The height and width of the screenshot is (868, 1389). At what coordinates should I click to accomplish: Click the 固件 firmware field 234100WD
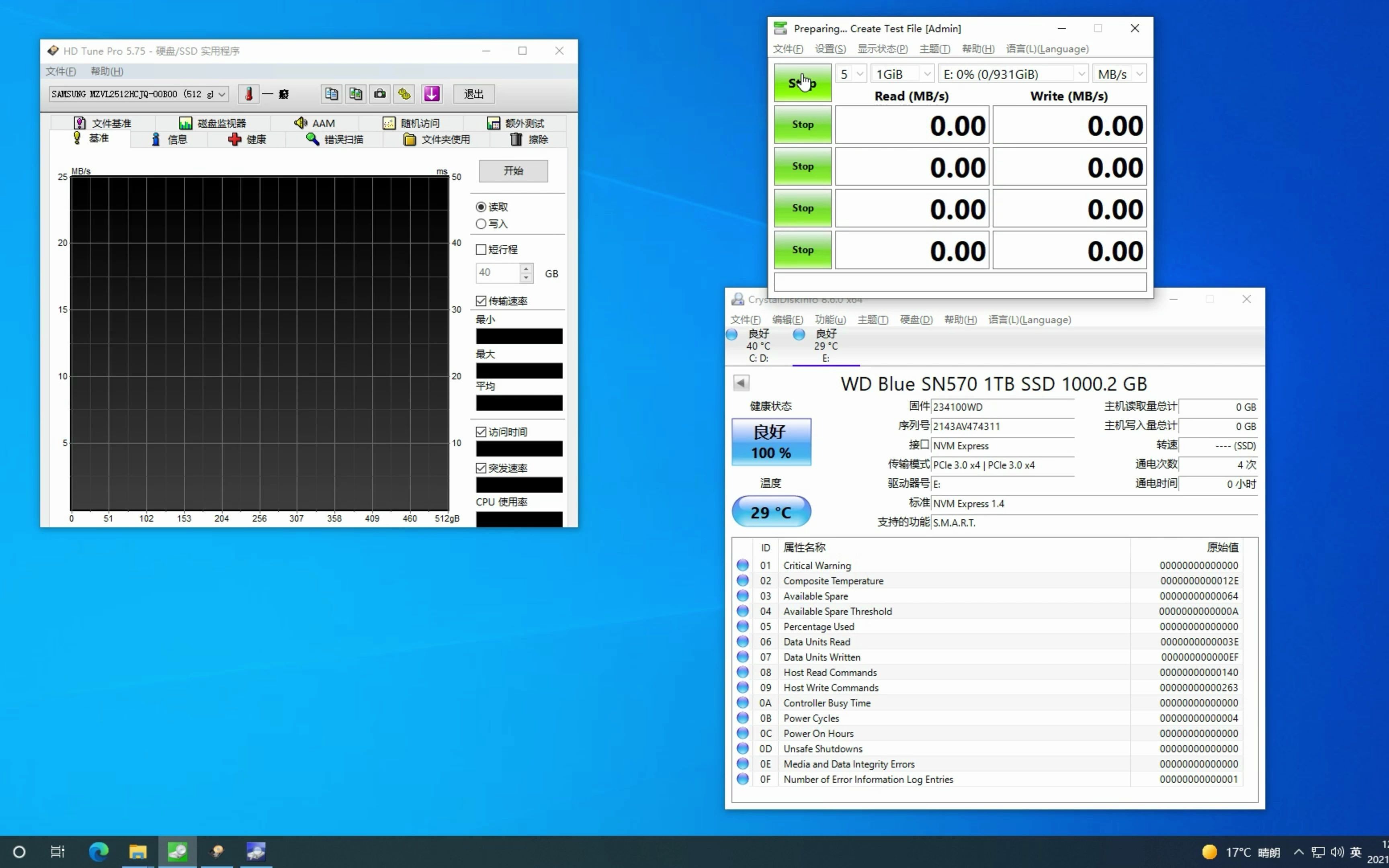pyautogui.click(x=1002, y=407)
